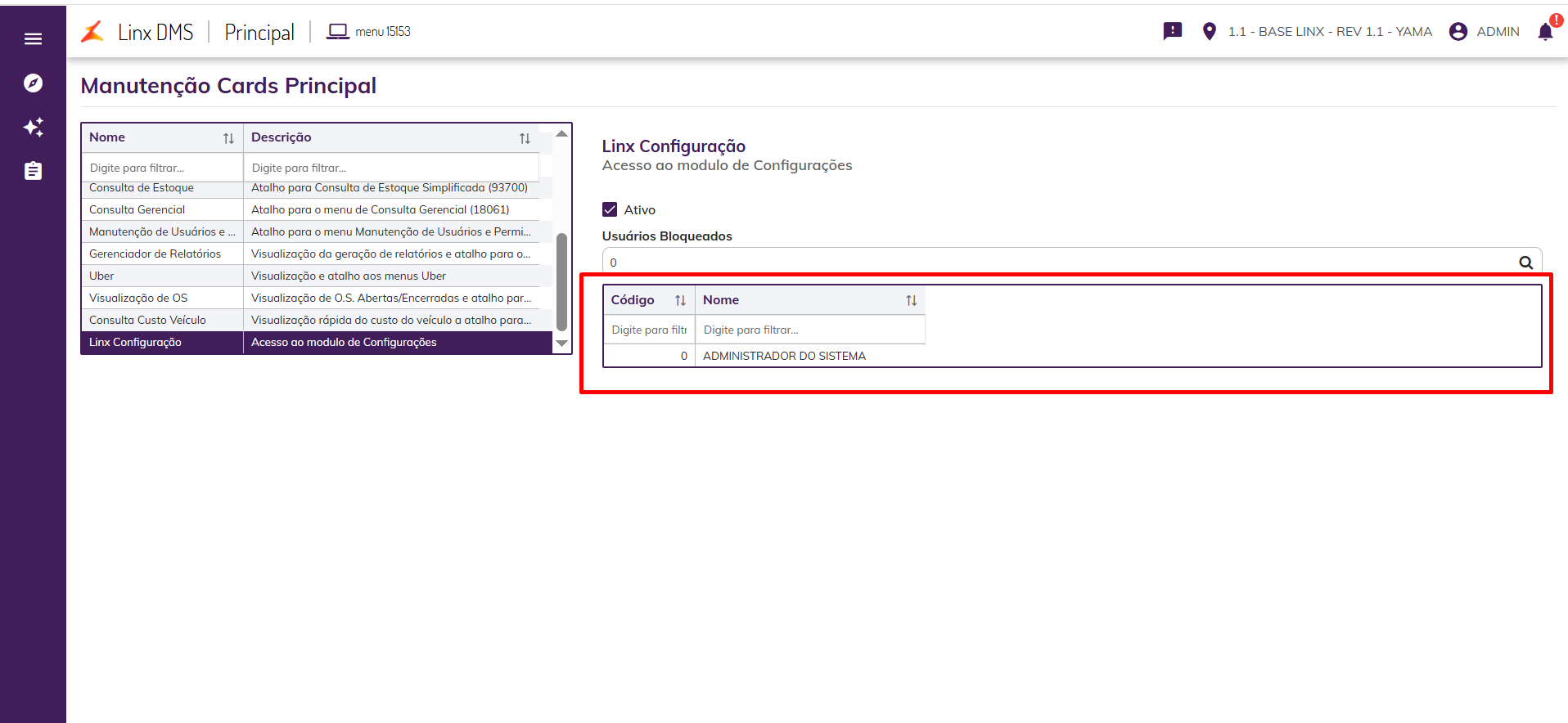Select the Consulta Custo Veículo row
The height and width of the screenshot is (723, 1568).
pyautogui.click(x=317, y=320)
